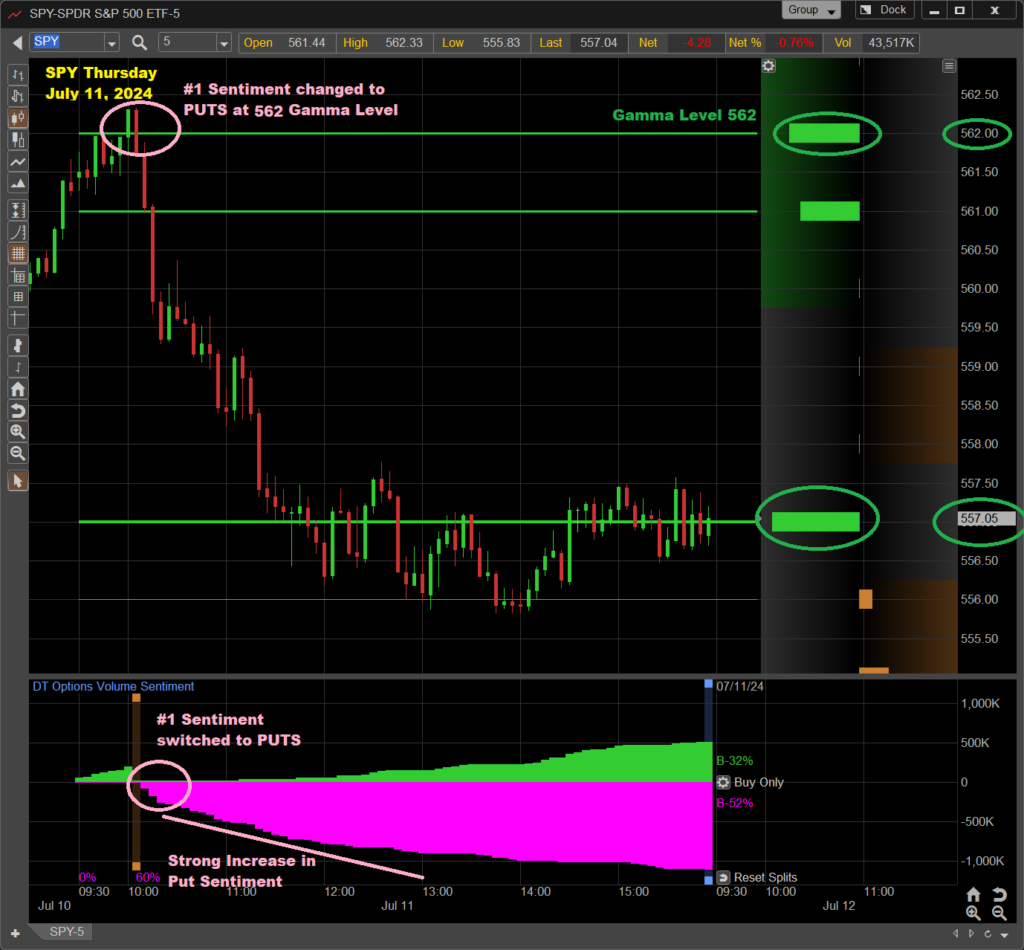Viewport: 1024px width, 950px height.
Task: Click the symbol search magnifier icon
Action: [x=139, y=43]
